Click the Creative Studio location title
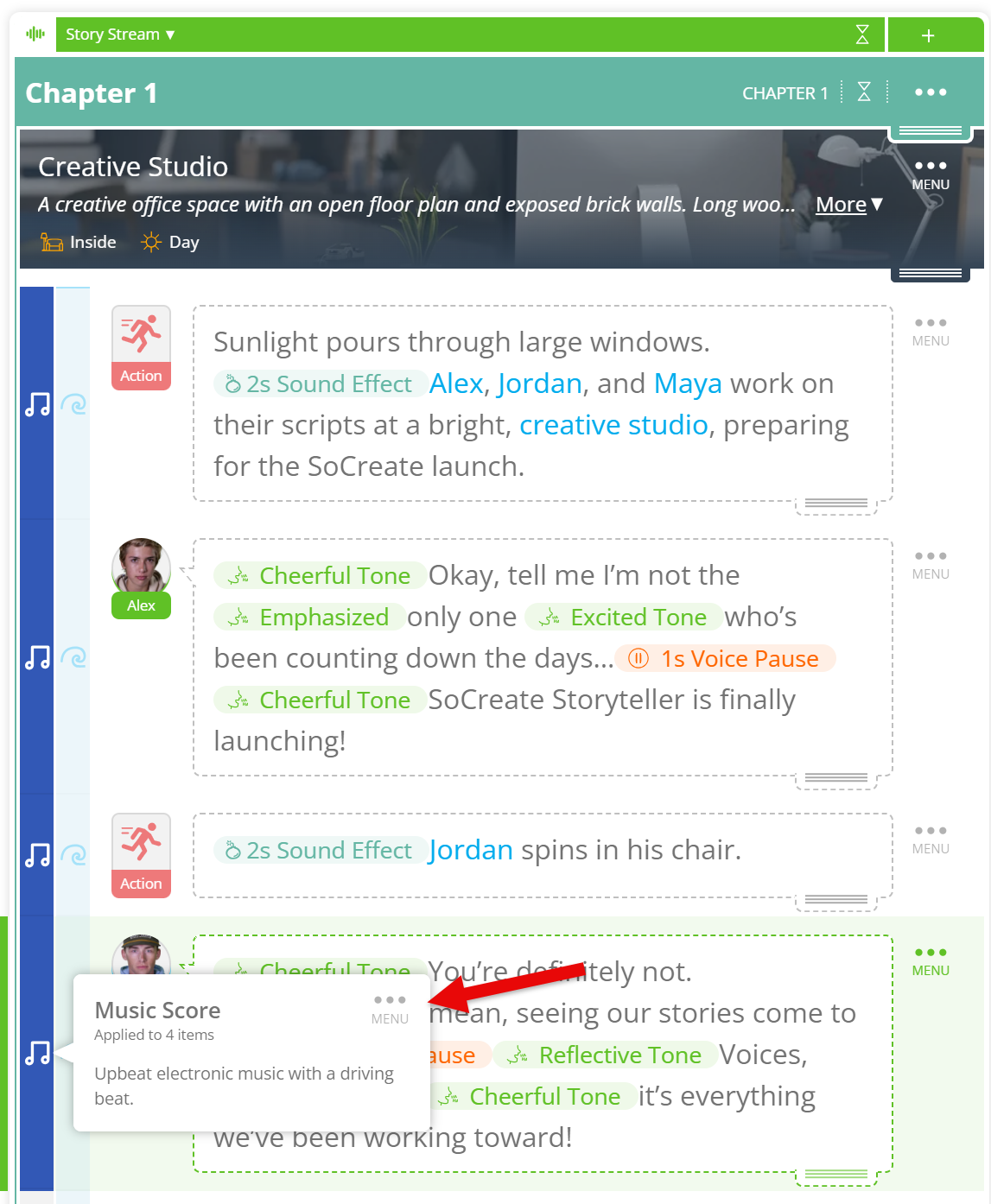 133,167
